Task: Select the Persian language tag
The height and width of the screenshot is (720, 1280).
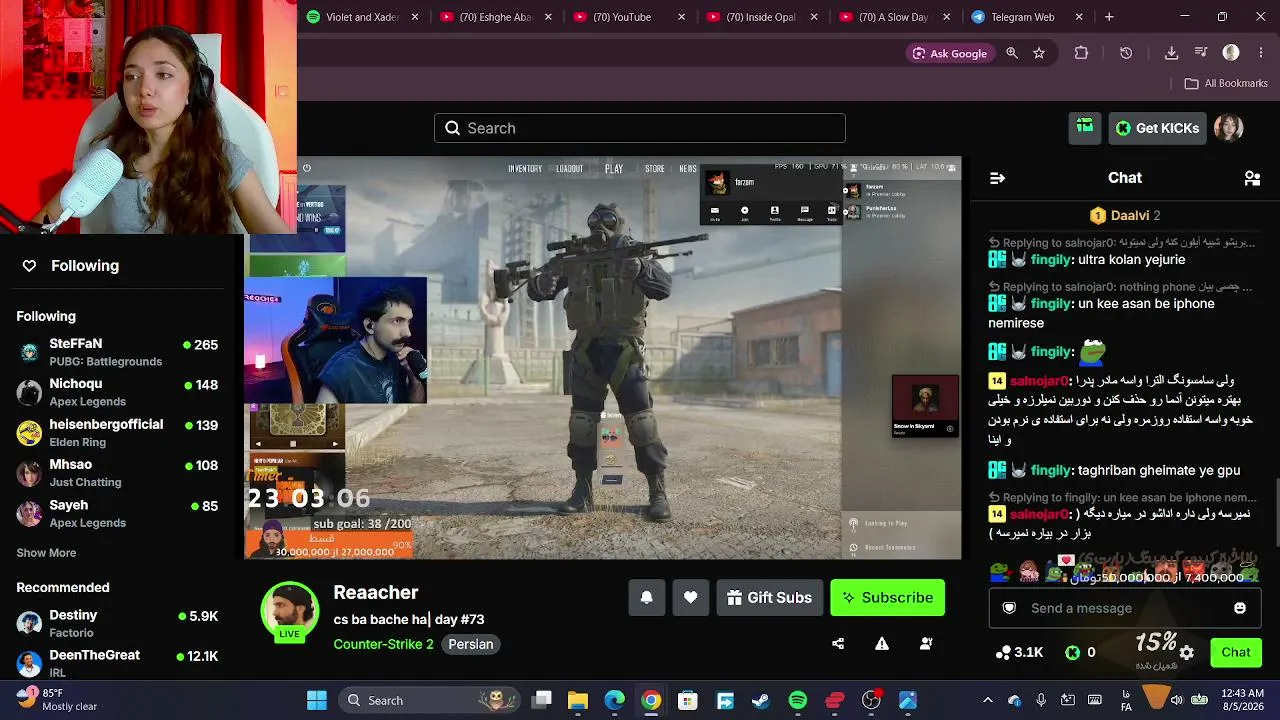Action: (471, 644)
